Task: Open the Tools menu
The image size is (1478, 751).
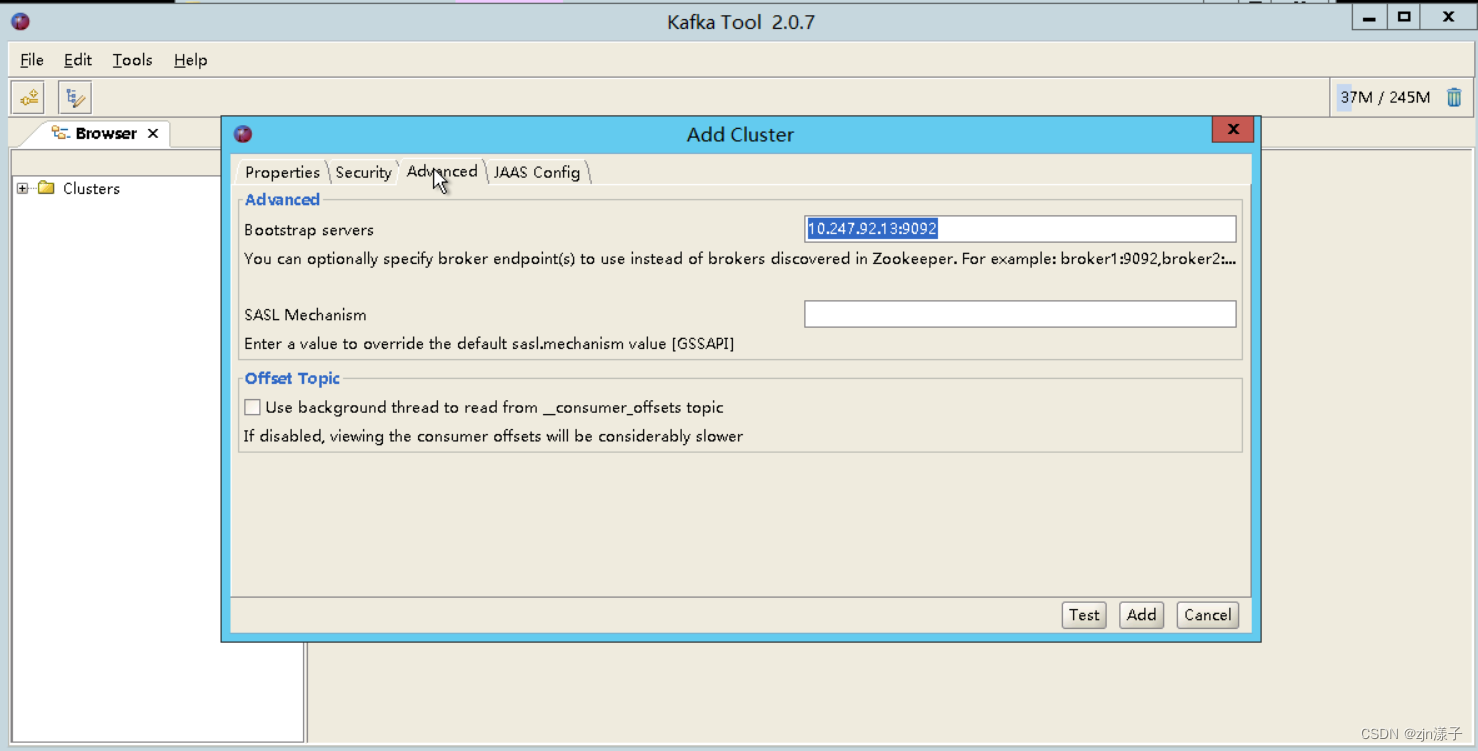Action: click(x=132, y=60)
